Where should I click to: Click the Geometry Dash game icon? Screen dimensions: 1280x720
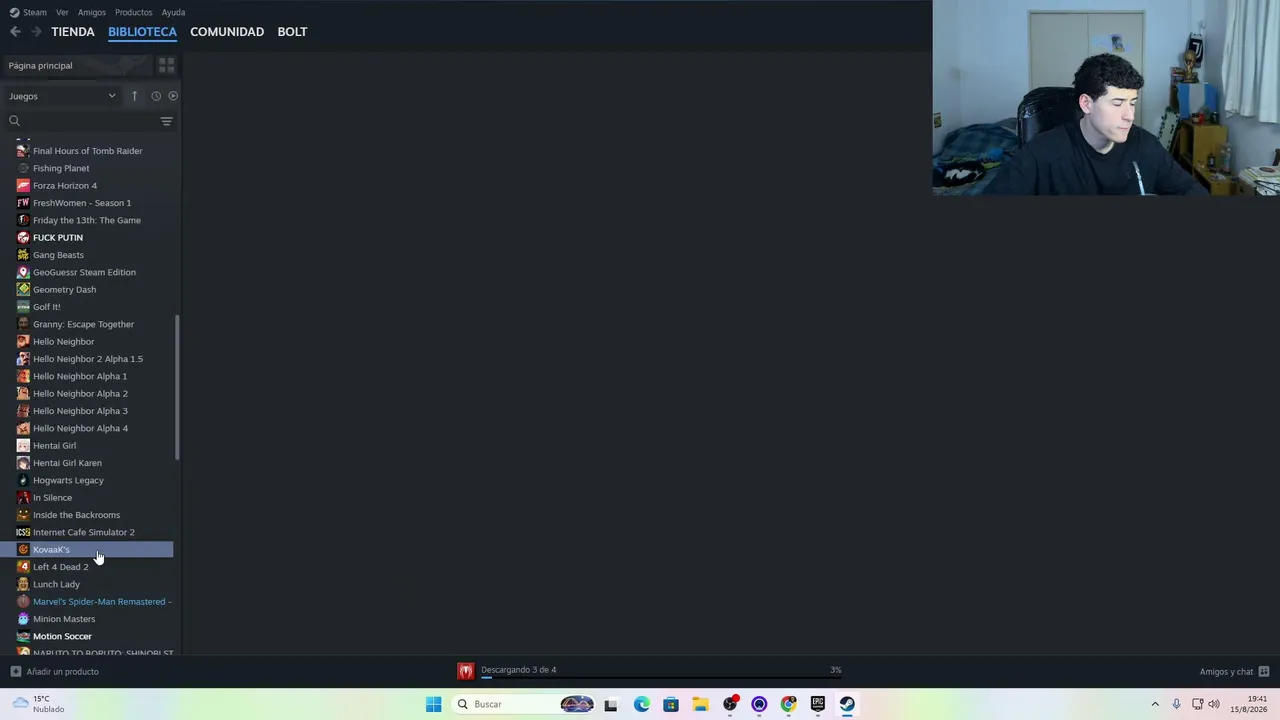(x=23, y=289)
